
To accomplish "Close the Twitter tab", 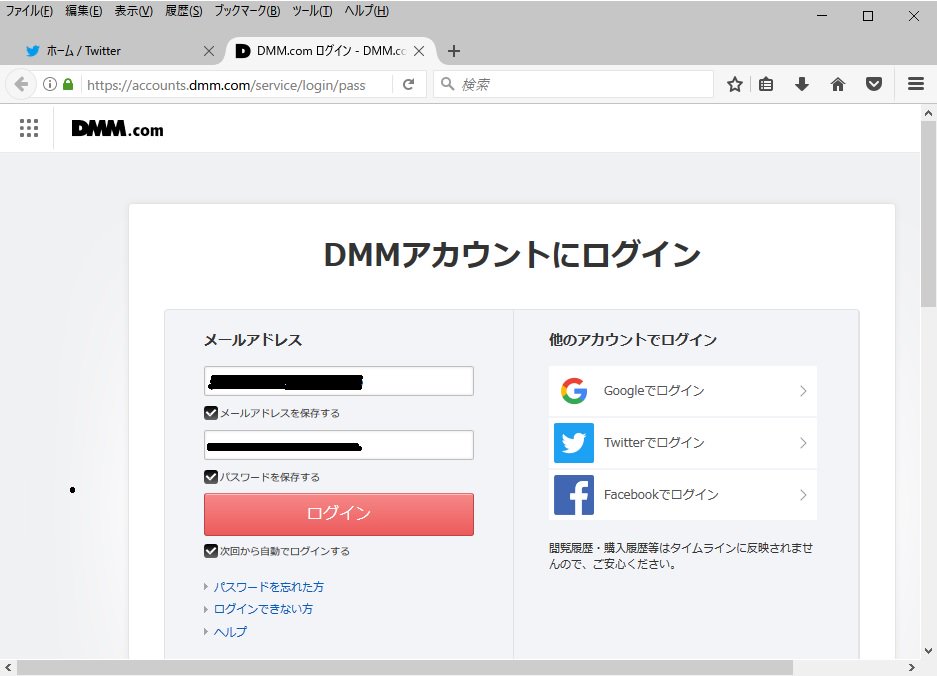I will click(209, 51).
